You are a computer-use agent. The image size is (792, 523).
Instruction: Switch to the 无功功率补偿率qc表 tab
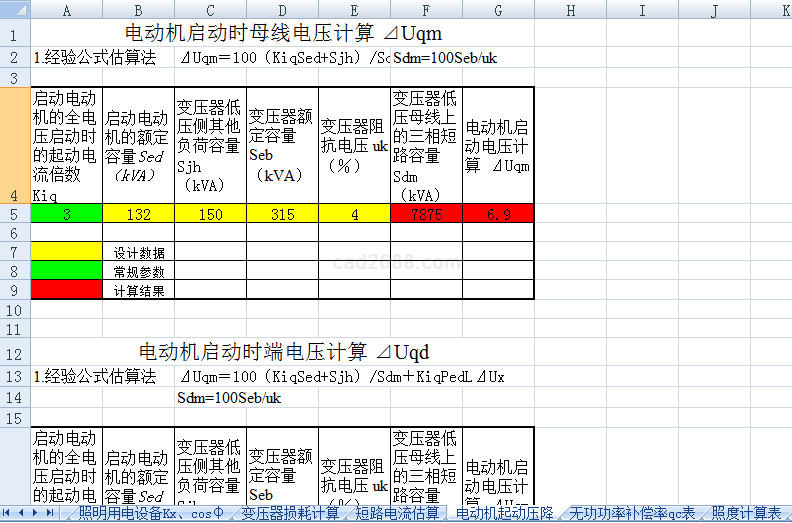pyautogui.click(x=631, y=513)
